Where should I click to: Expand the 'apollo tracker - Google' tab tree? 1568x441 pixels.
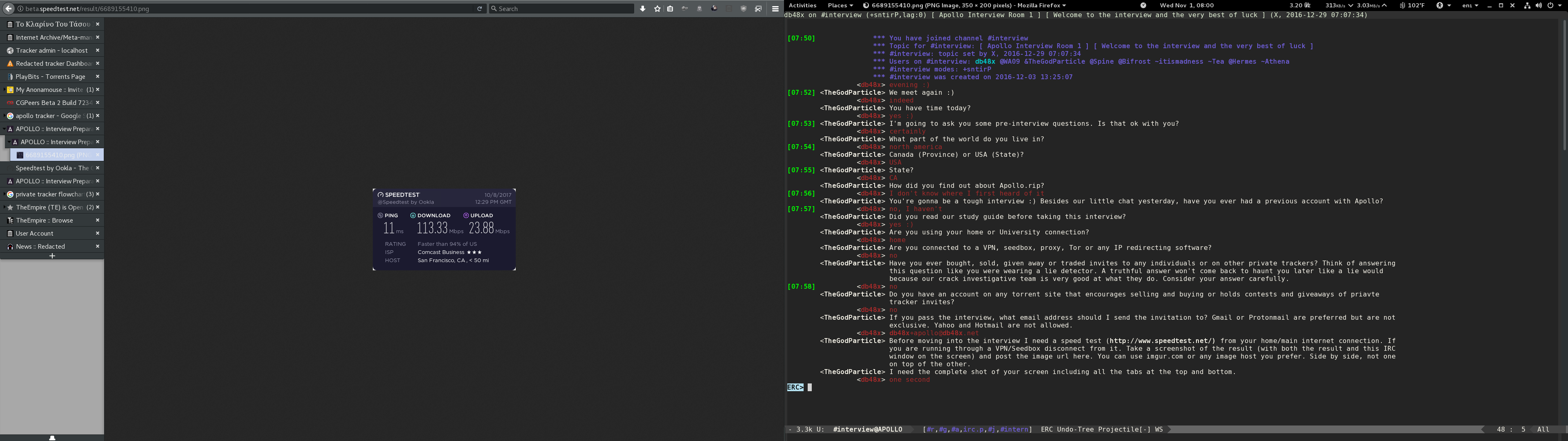4,116
